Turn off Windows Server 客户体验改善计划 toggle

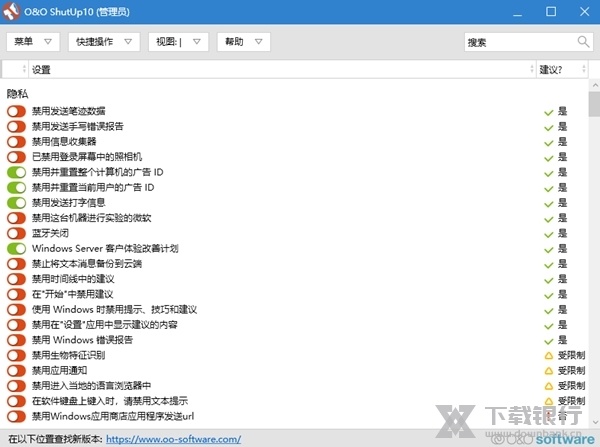16,248
